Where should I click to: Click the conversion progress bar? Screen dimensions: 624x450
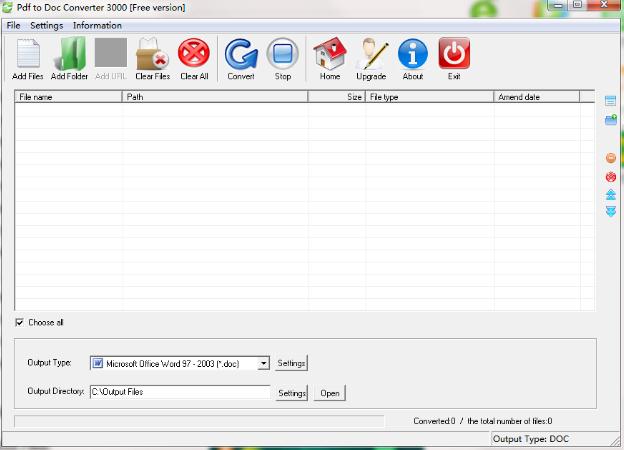point(199,421)
